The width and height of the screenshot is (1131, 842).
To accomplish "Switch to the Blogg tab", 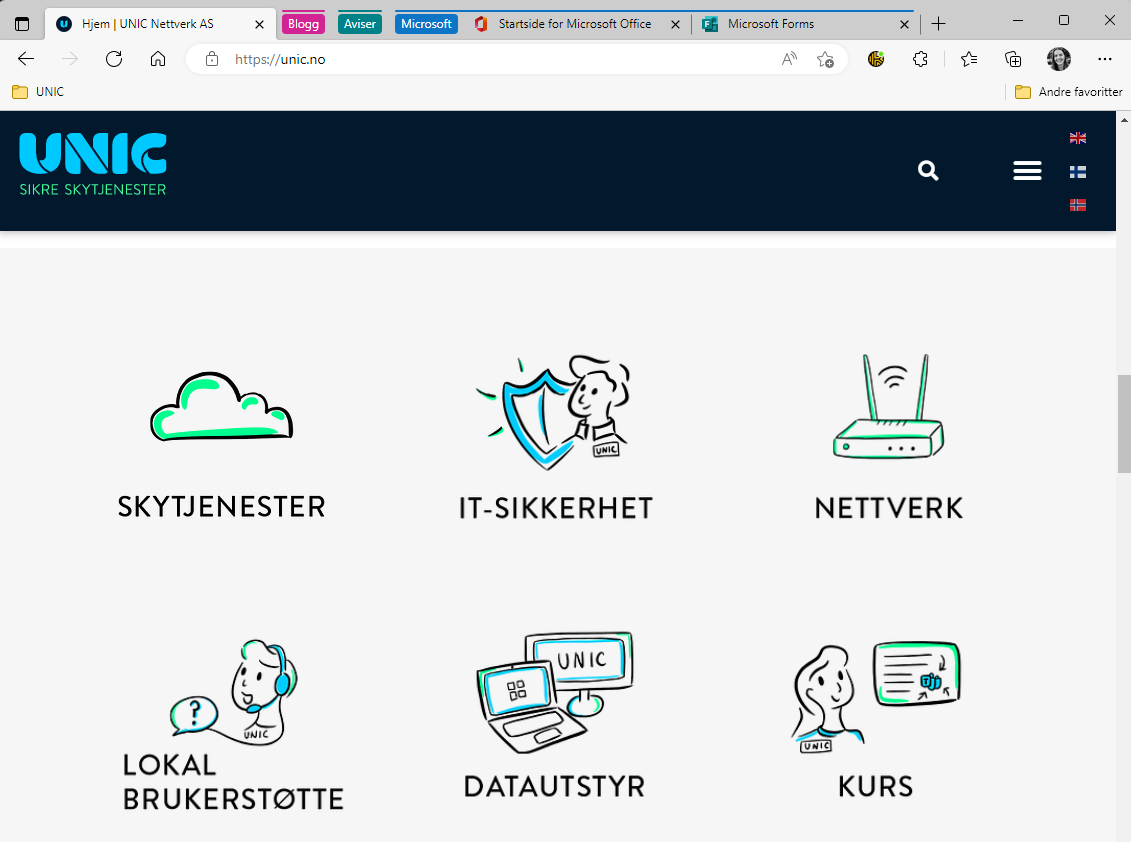I will [303, 22].
